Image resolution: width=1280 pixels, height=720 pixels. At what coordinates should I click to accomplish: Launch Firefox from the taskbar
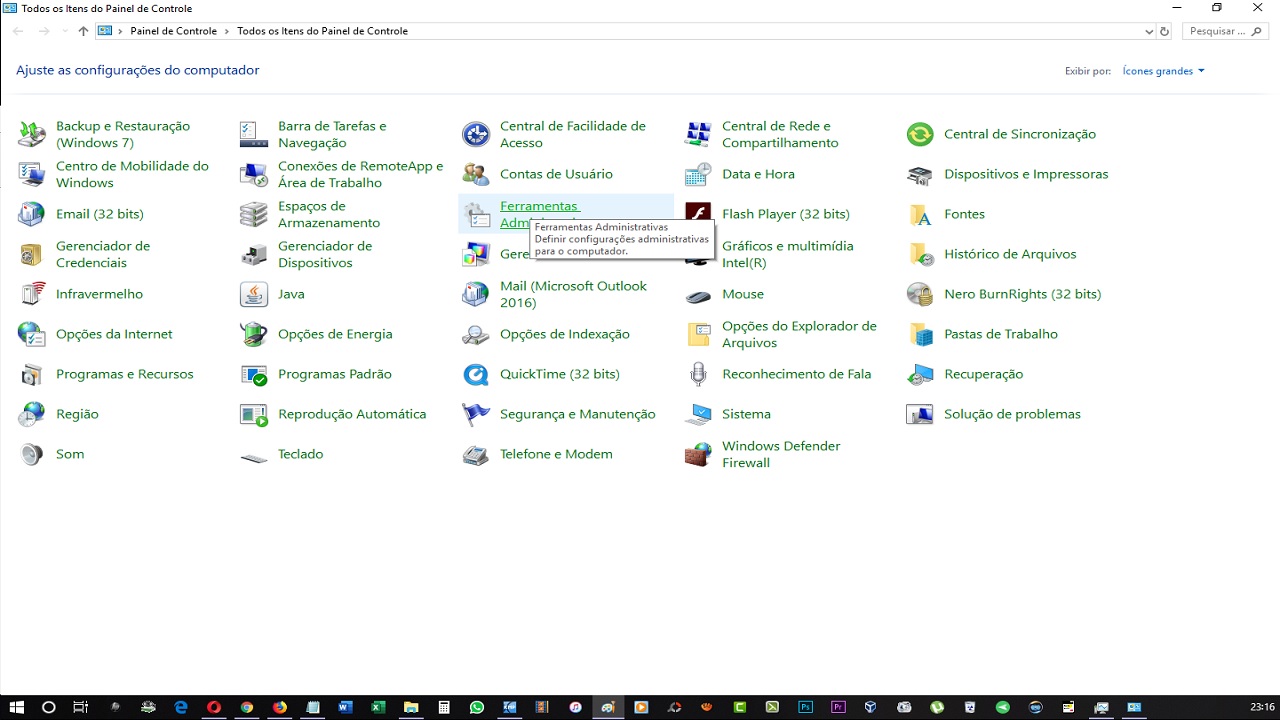[x=279, y=707]
